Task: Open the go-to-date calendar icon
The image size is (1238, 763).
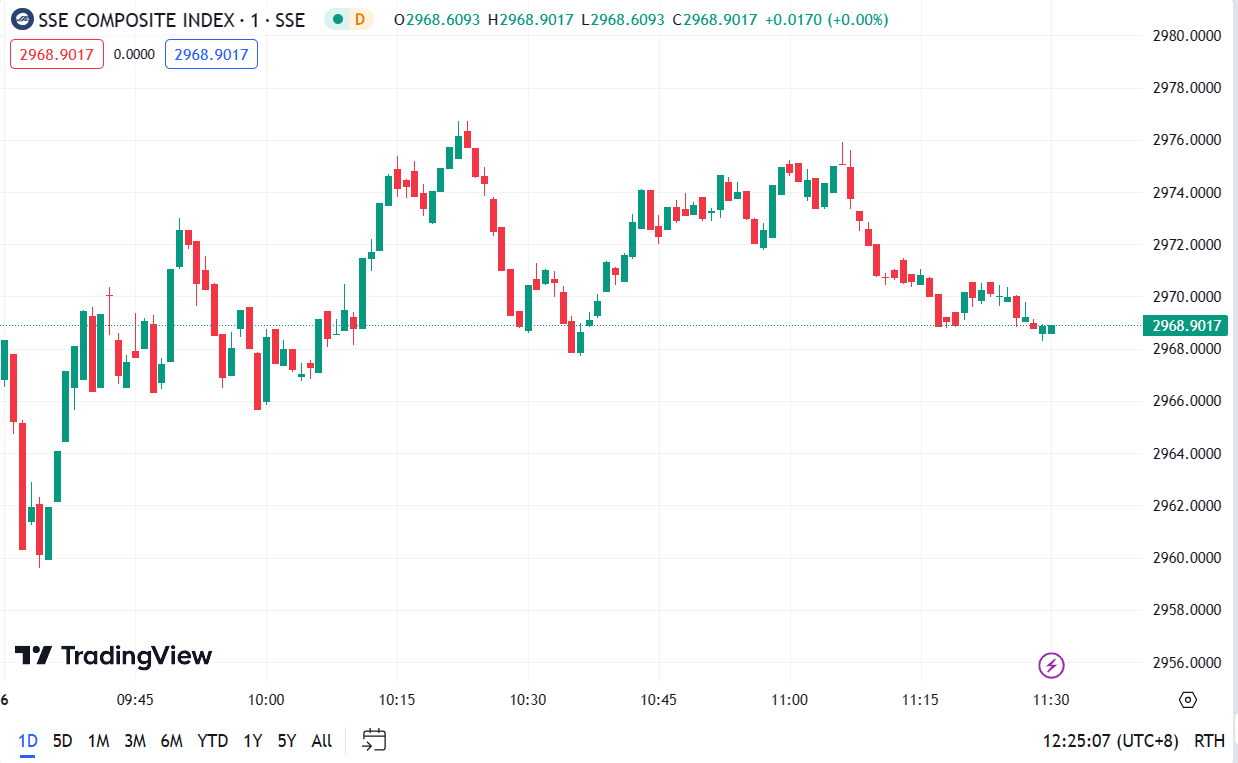Action: coord(374,741)
